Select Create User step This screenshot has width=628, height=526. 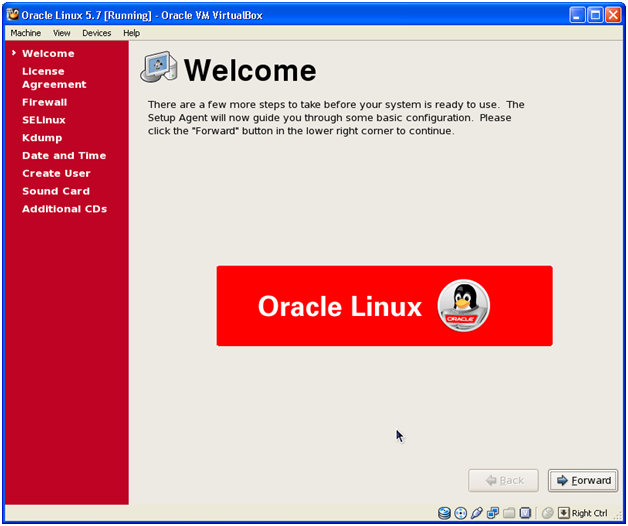click(56, 173)
